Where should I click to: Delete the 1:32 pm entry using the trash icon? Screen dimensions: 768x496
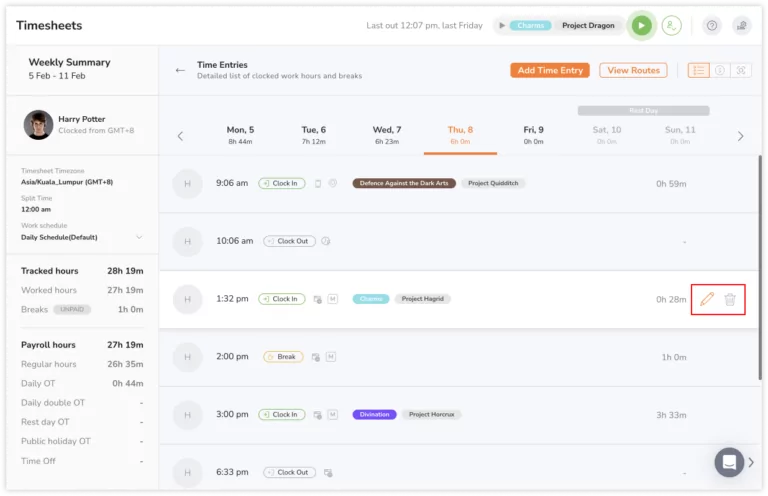coord(730,299)
